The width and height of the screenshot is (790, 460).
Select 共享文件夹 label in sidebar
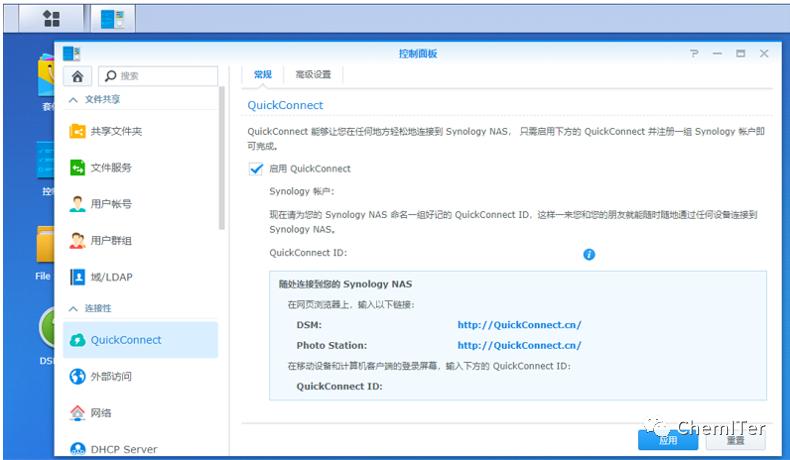click(x=116, y=132)
